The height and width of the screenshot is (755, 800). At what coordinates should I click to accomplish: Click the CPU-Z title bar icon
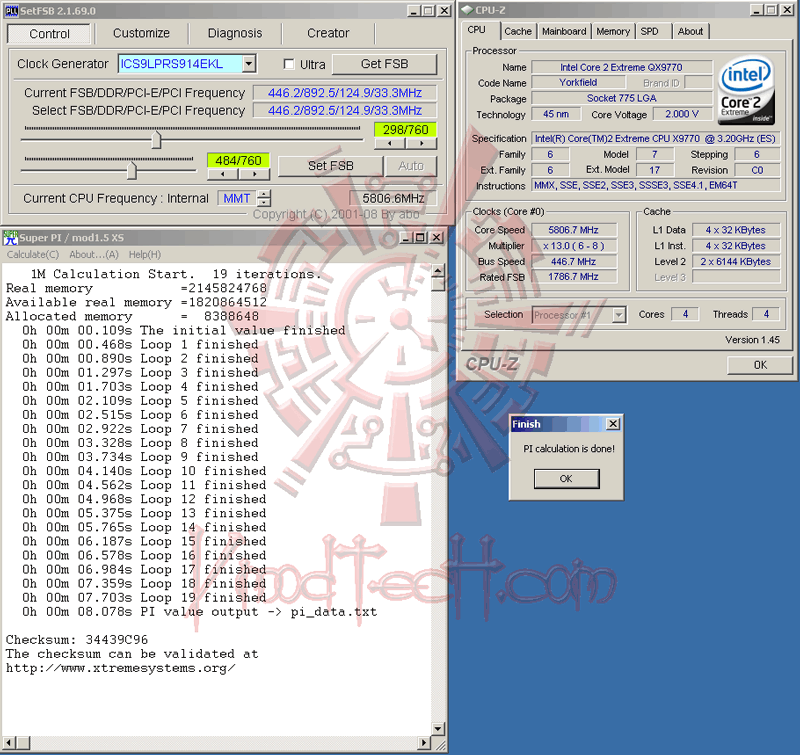coord(466,10)
